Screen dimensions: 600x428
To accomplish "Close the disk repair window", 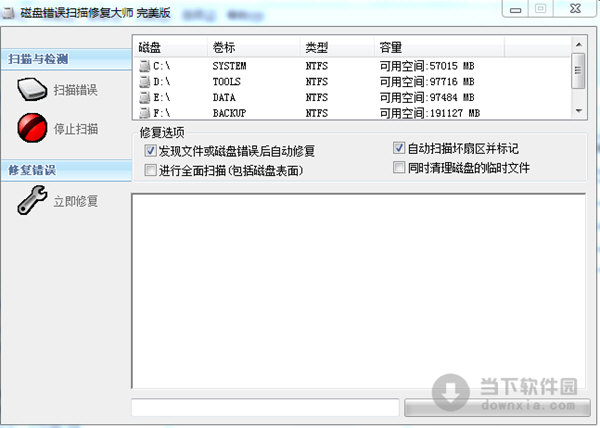I will click(575, 9).
